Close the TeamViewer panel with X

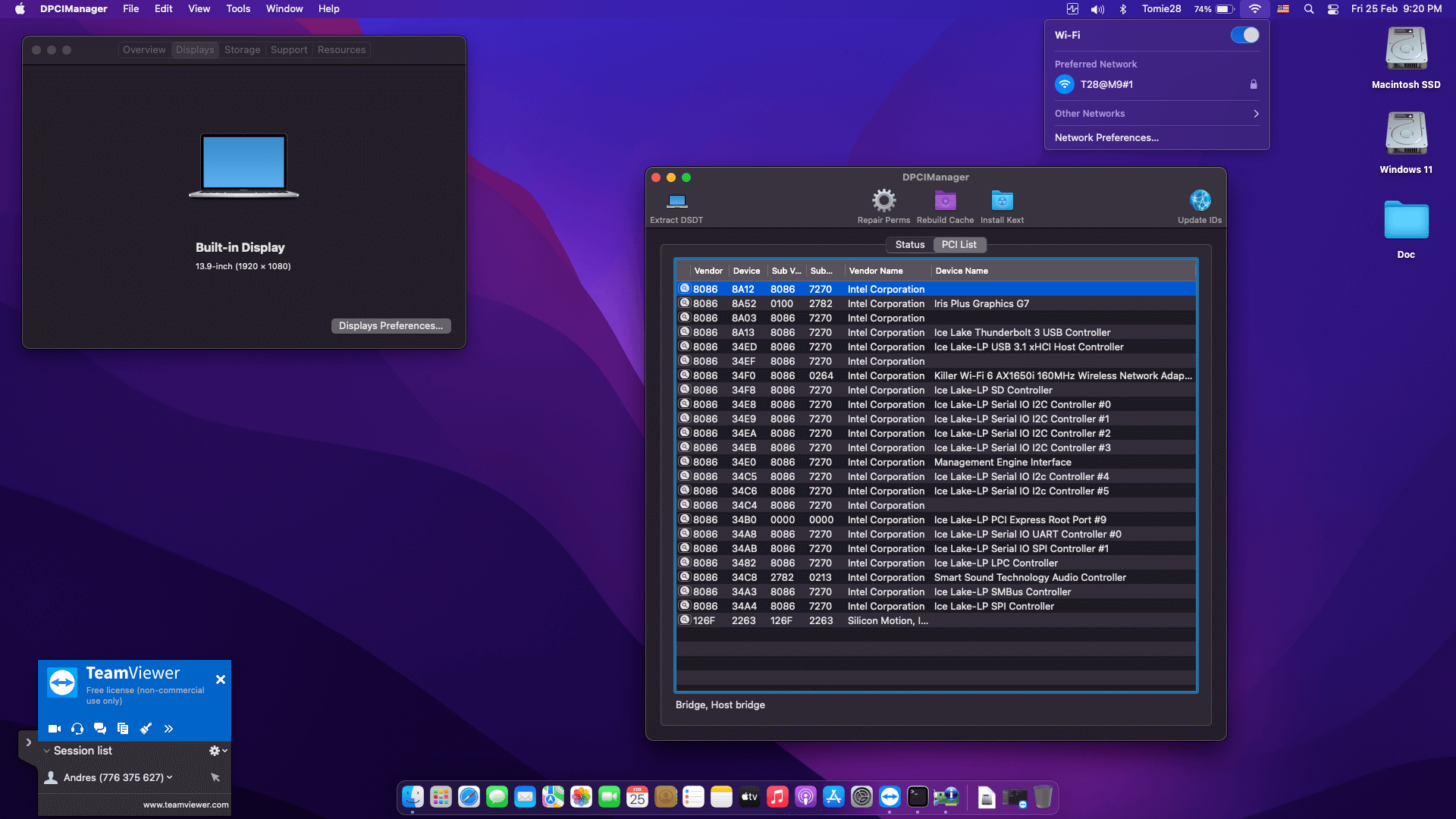[x=220, y=679]
